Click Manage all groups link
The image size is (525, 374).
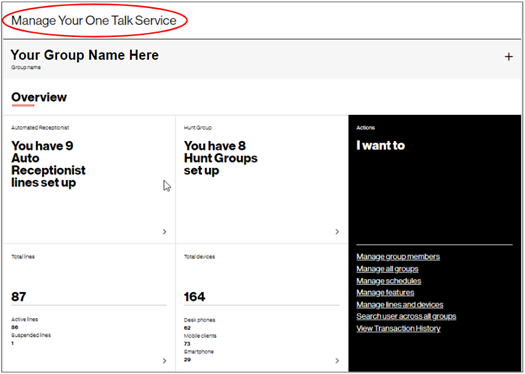coord(387,269)
